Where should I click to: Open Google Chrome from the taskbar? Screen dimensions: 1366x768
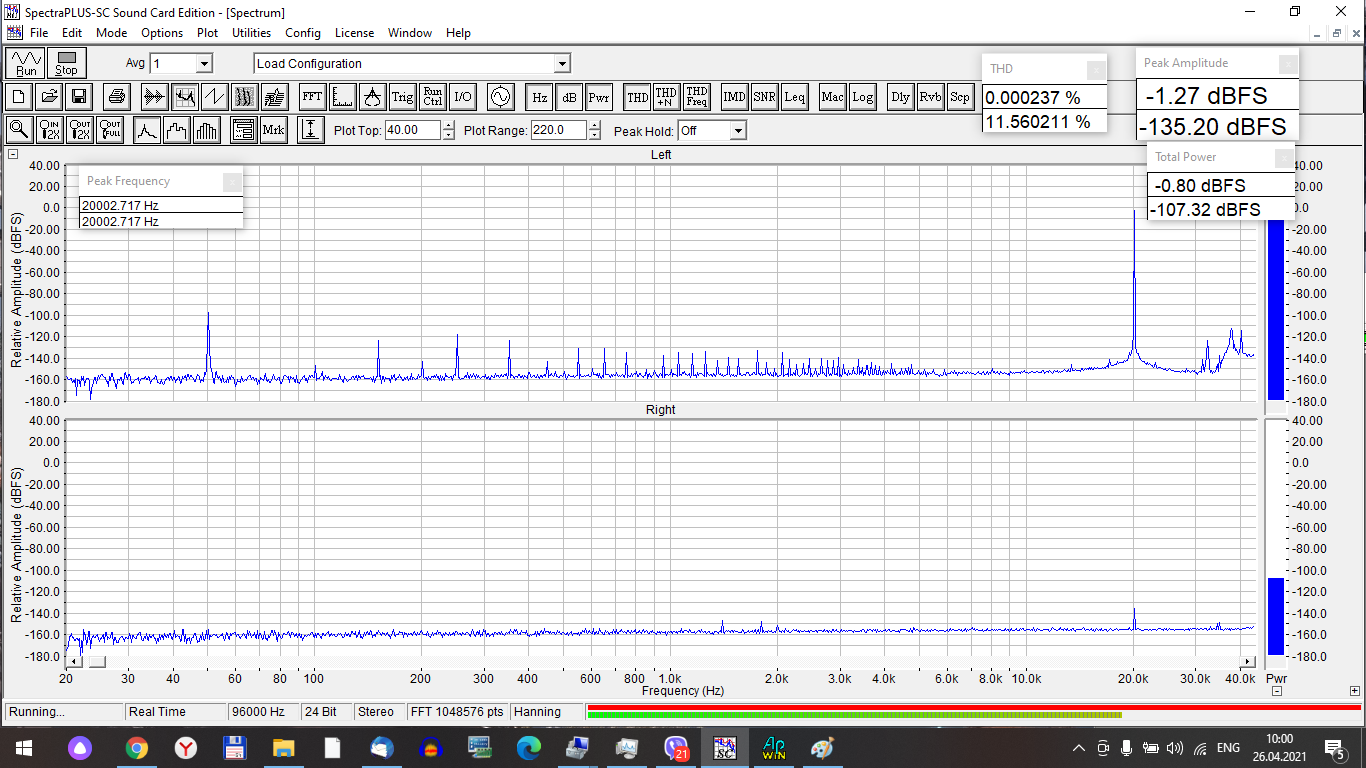pos(137,748)
